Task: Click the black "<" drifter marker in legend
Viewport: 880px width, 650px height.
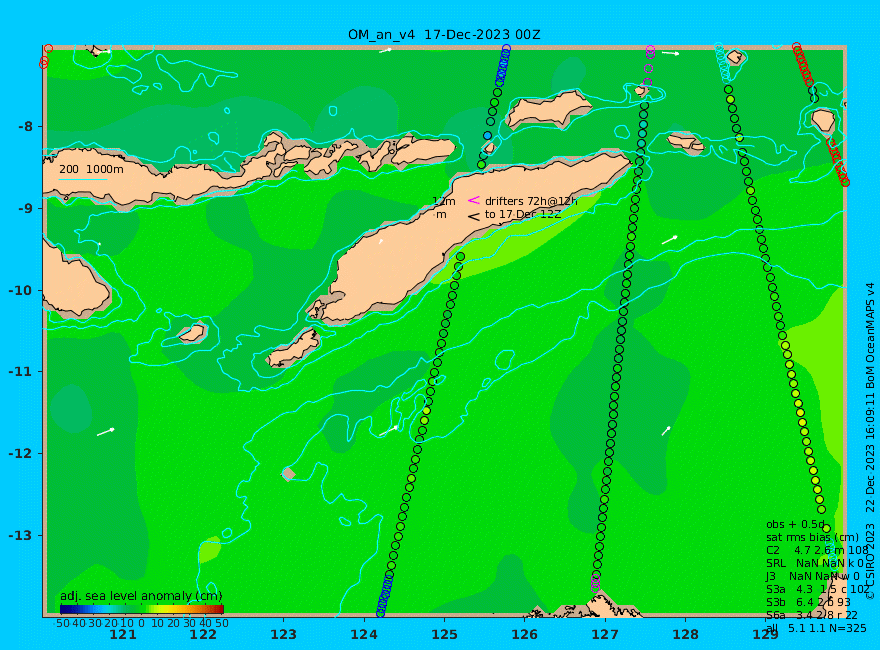Action: coord(474,216)
